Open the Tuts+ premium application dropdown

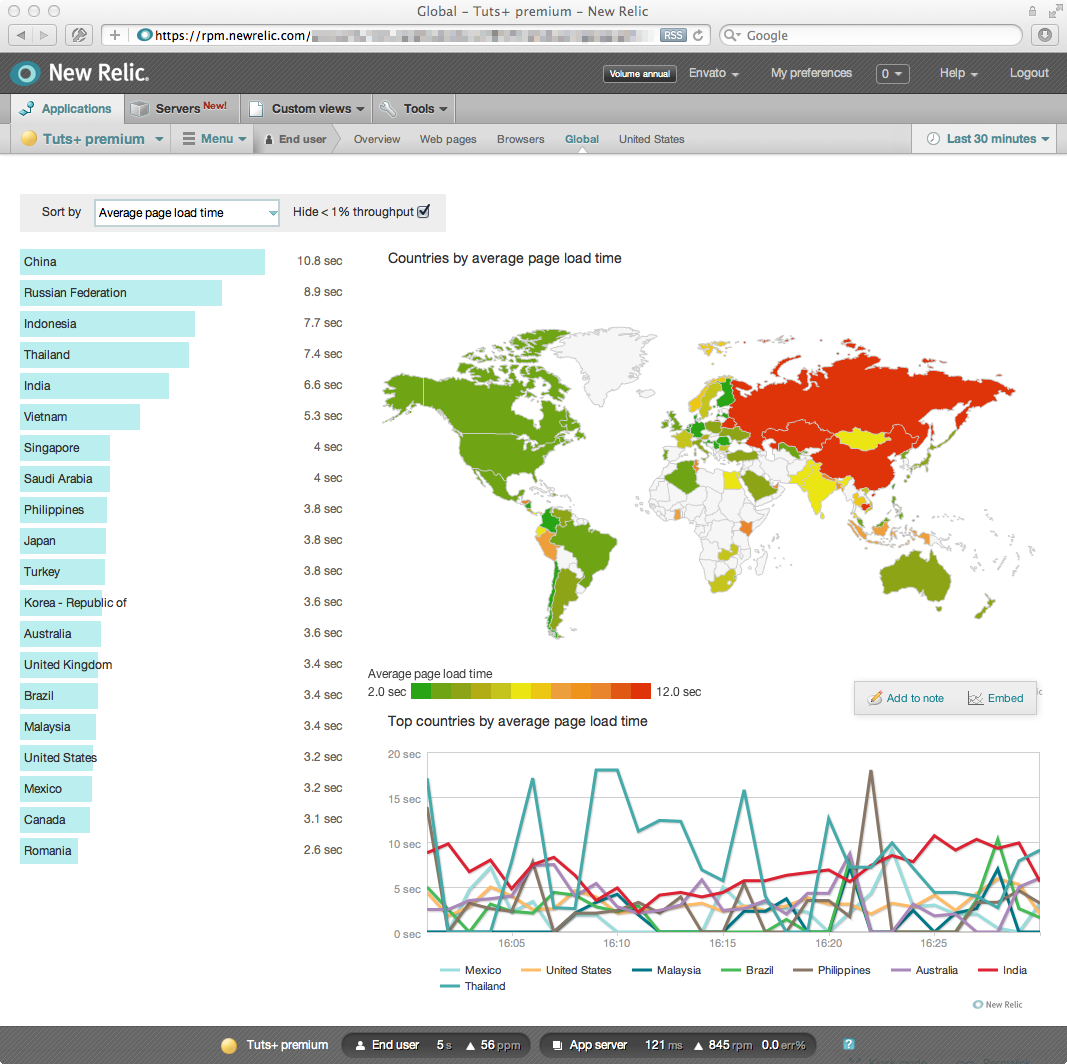point(92,139)
